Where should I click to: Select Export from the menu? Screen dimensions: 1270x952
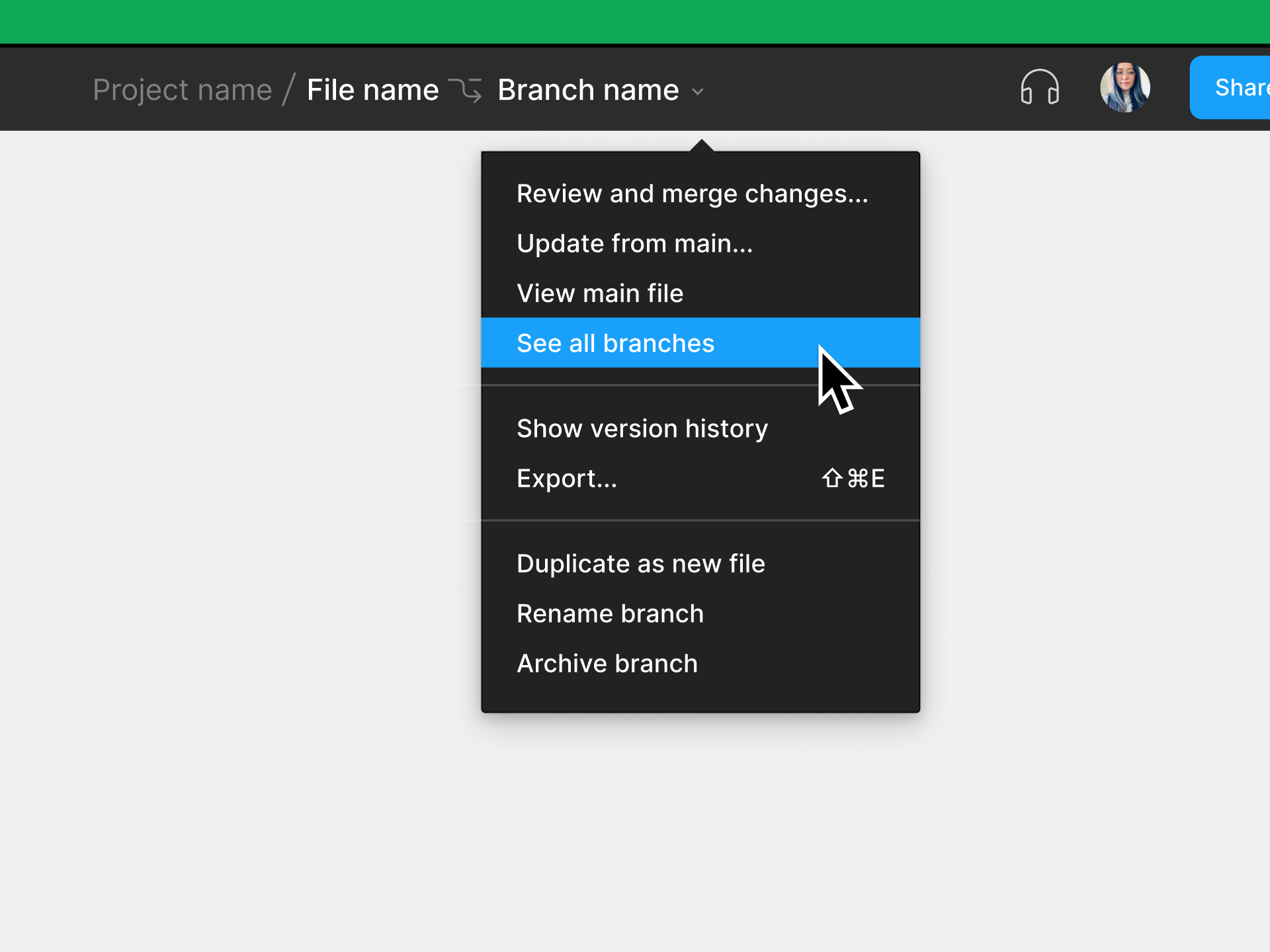coord(567,478)
